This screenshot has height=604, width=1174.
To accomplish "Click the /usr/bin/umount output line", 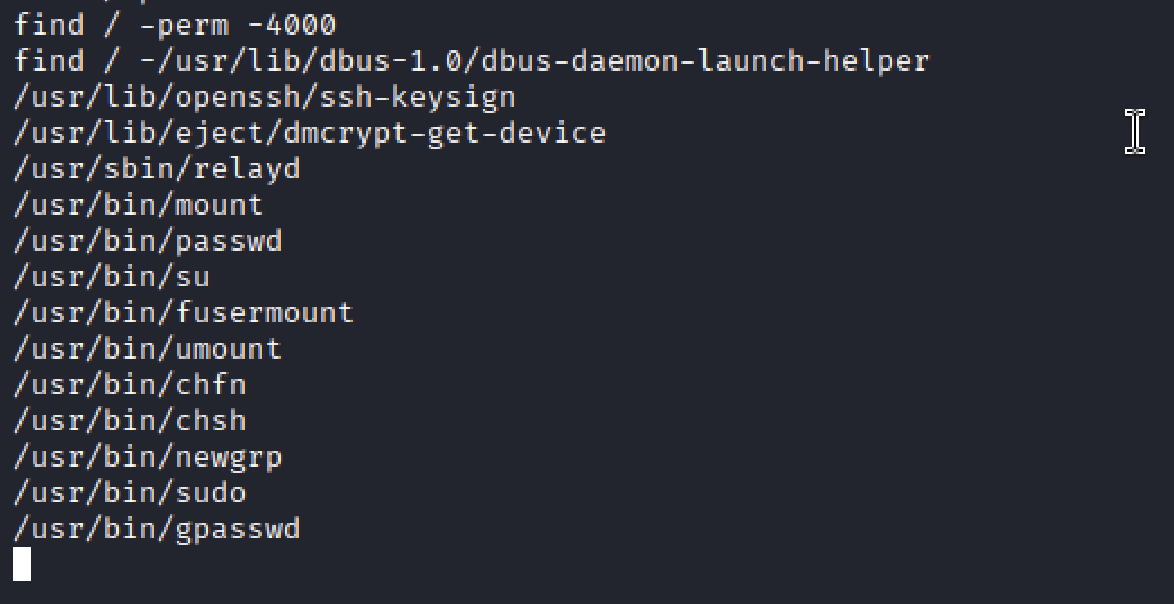I will click(148, 349).
